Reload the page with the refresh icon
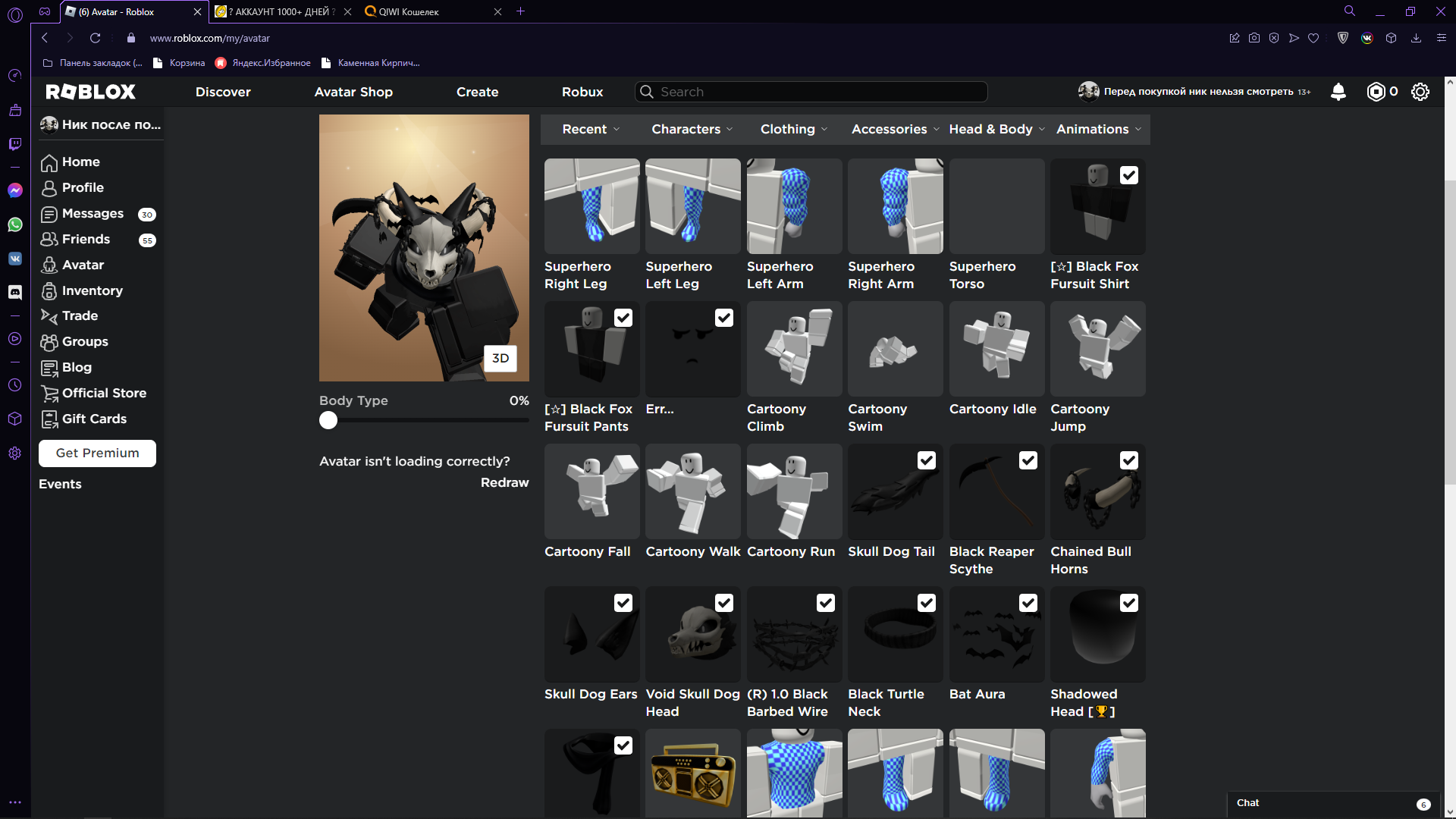Image resolution: width=1456 pixels, height=819 pixels. (x=95, y=38)
